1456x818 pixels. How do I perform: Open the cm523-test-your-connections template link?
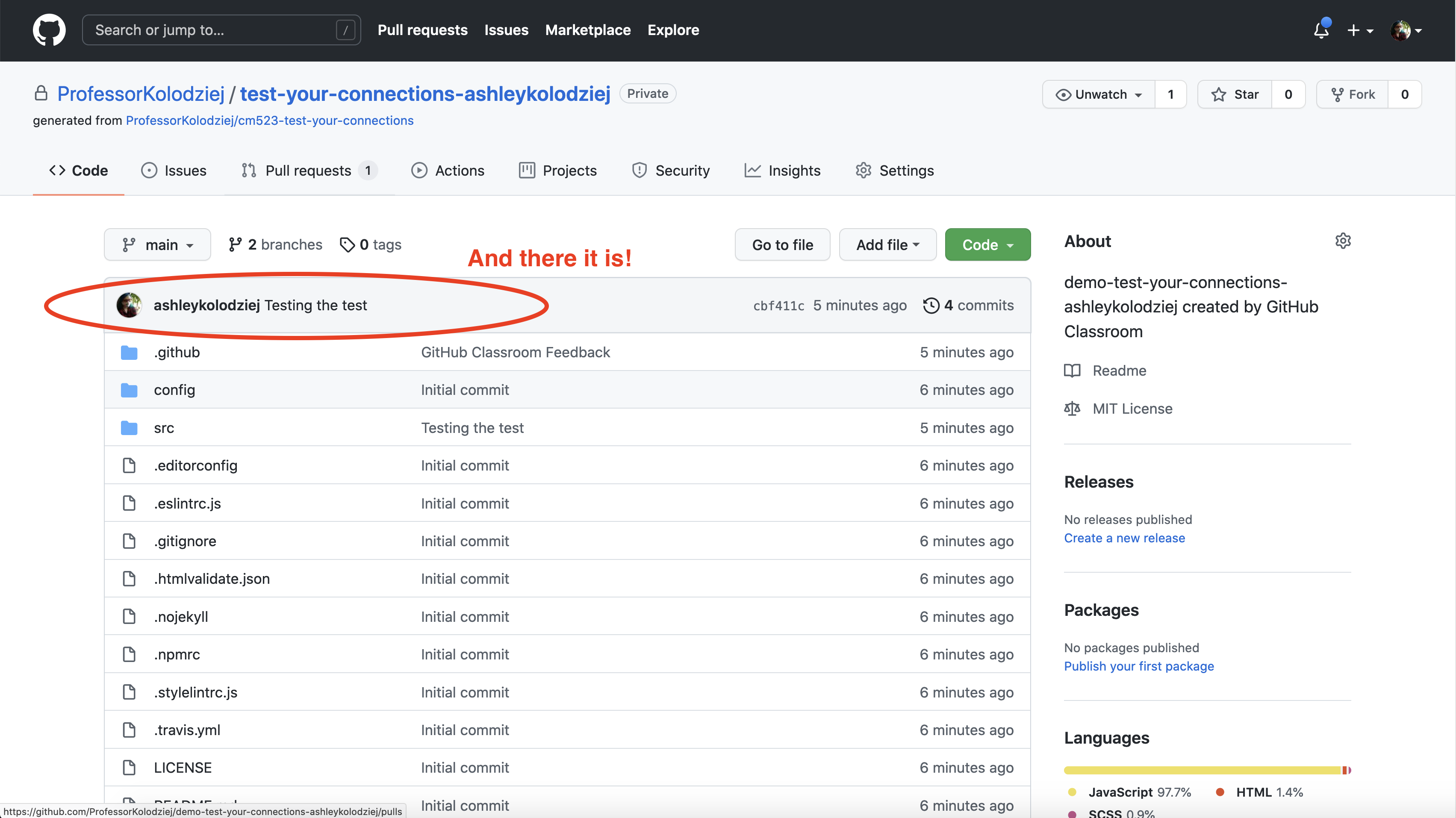click(270, 121)
